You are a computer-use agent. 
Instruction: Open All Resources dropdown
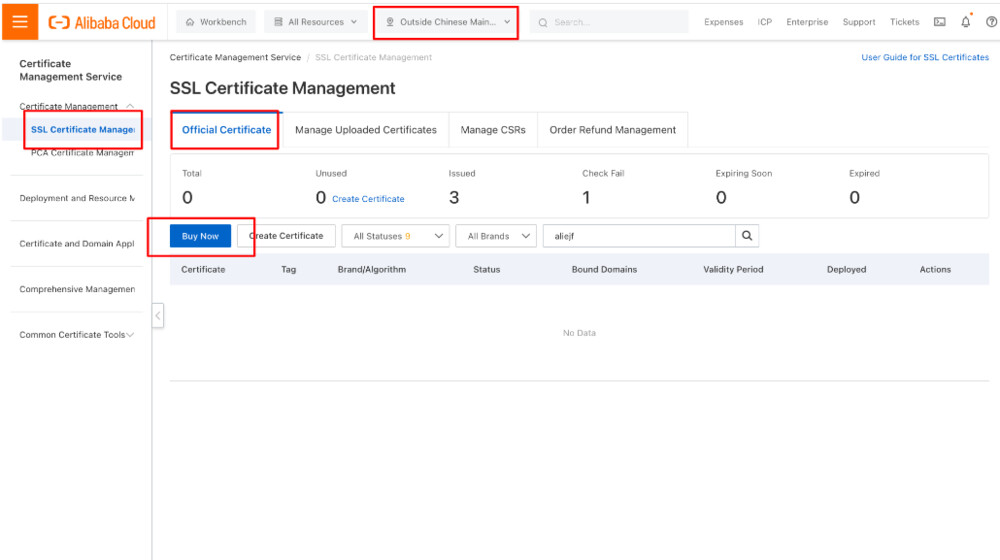[316, 22]
